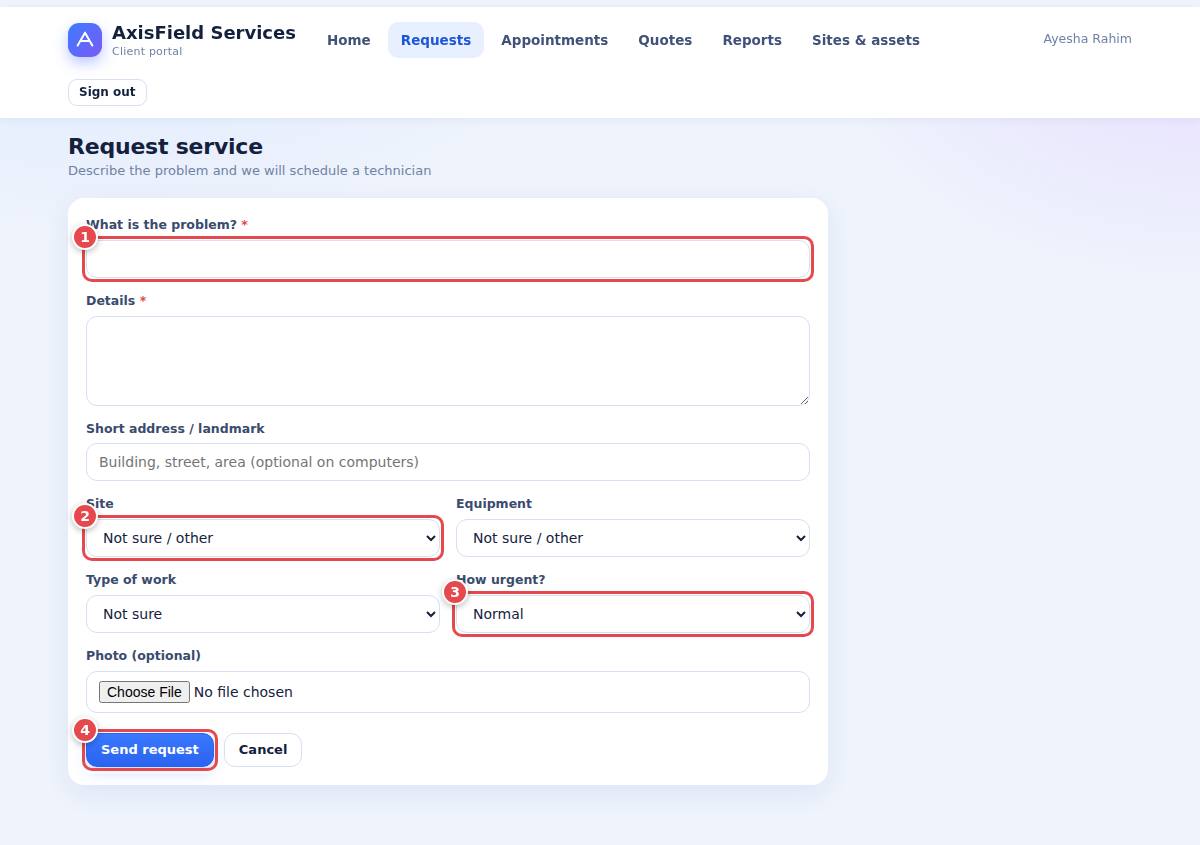The image size is (1200, 845).
Task: Expand the Site dropdown
Action: [x=263, y=538]
